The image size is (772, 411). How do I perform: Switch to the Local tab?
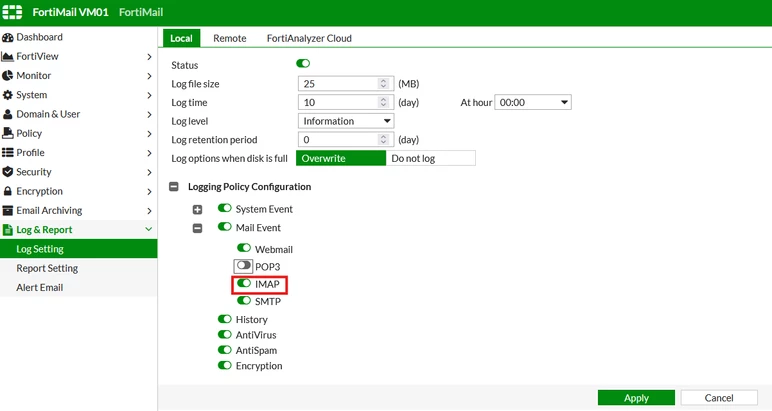(x=182, y=38)
